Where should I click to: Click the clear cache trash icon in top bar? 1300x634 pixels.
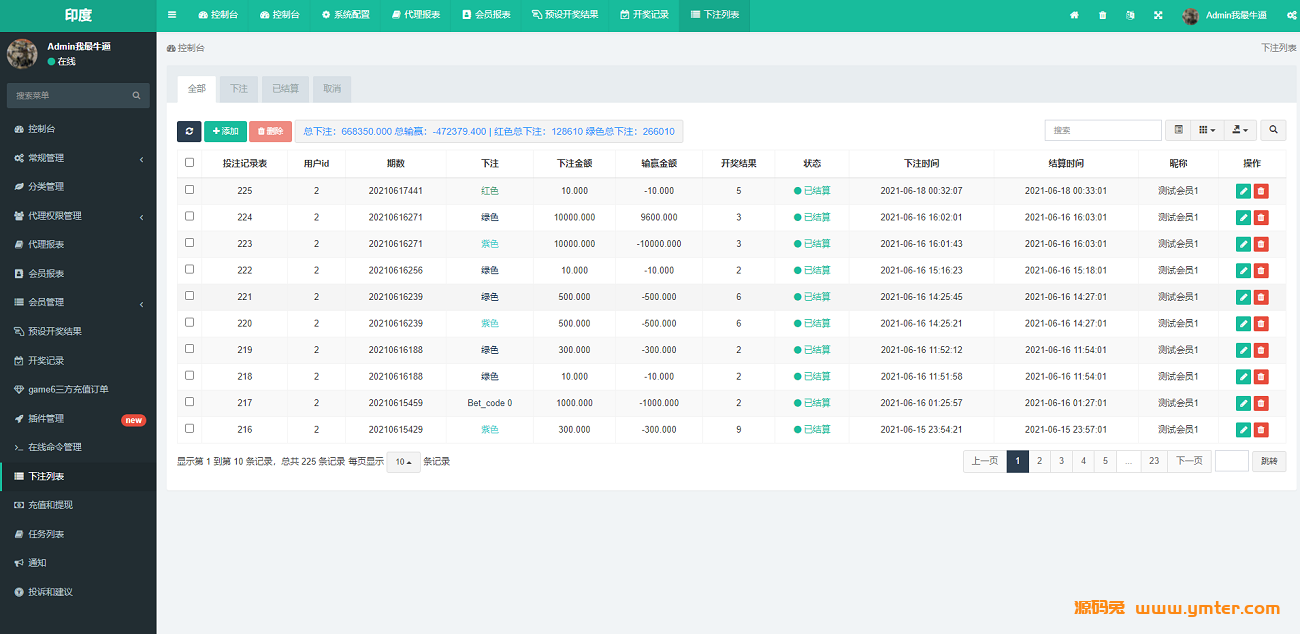[1103, 15]
